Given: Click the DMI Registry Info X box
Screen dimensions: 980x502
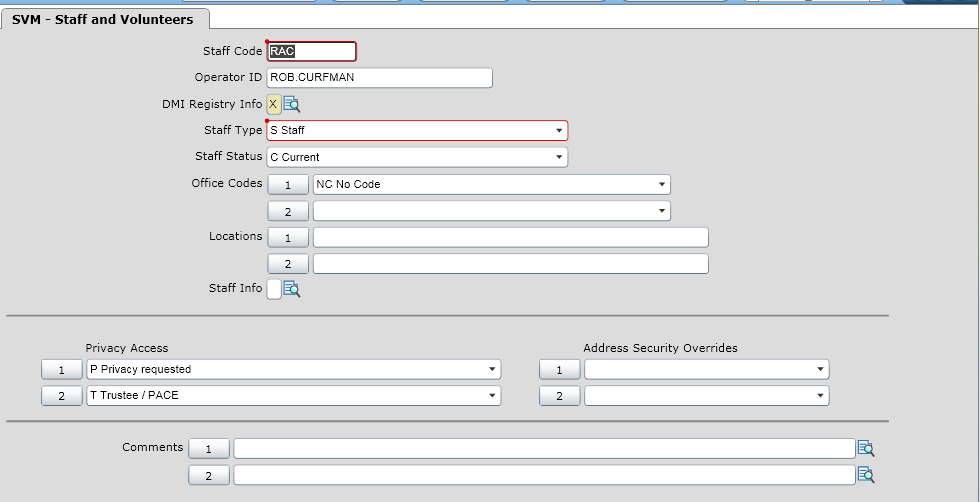Looking at the screenshot, I should pyautogui.click(x=274, y=104).
